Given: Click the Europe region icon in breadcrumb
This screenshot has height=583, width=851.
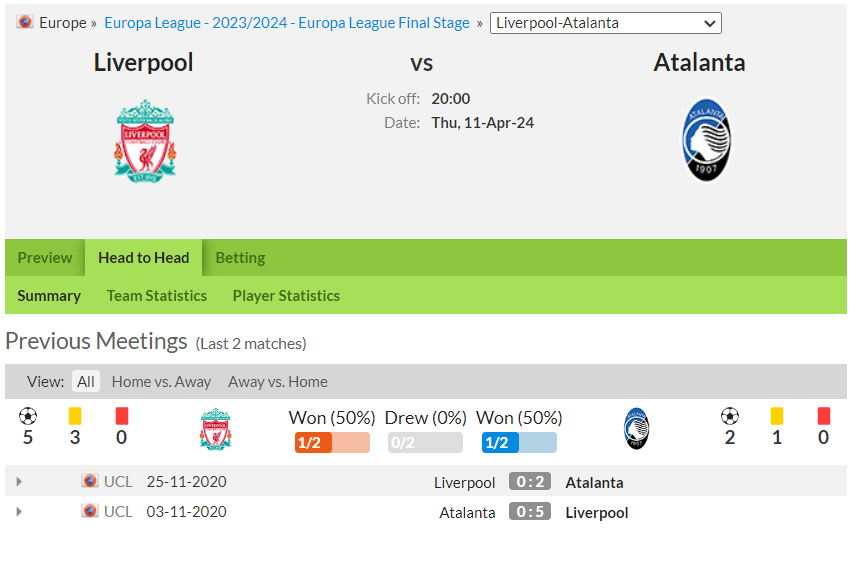Looking at the screenshot, I should [24, 22].
